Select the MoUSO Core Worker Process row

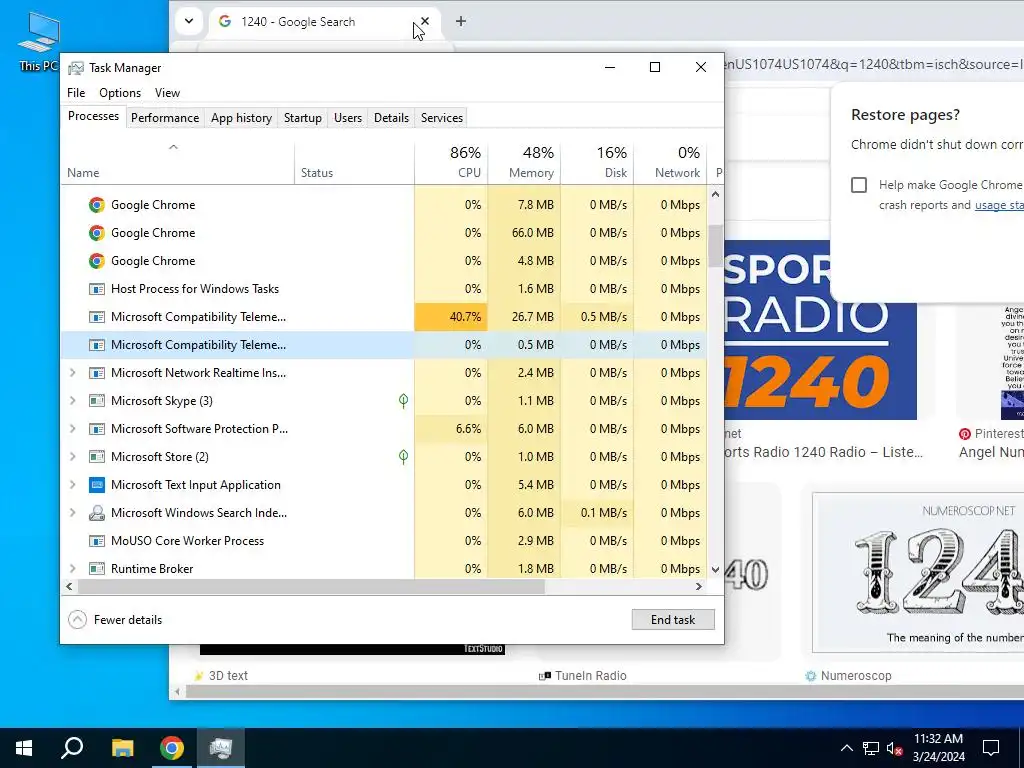(x=384, y=541)
